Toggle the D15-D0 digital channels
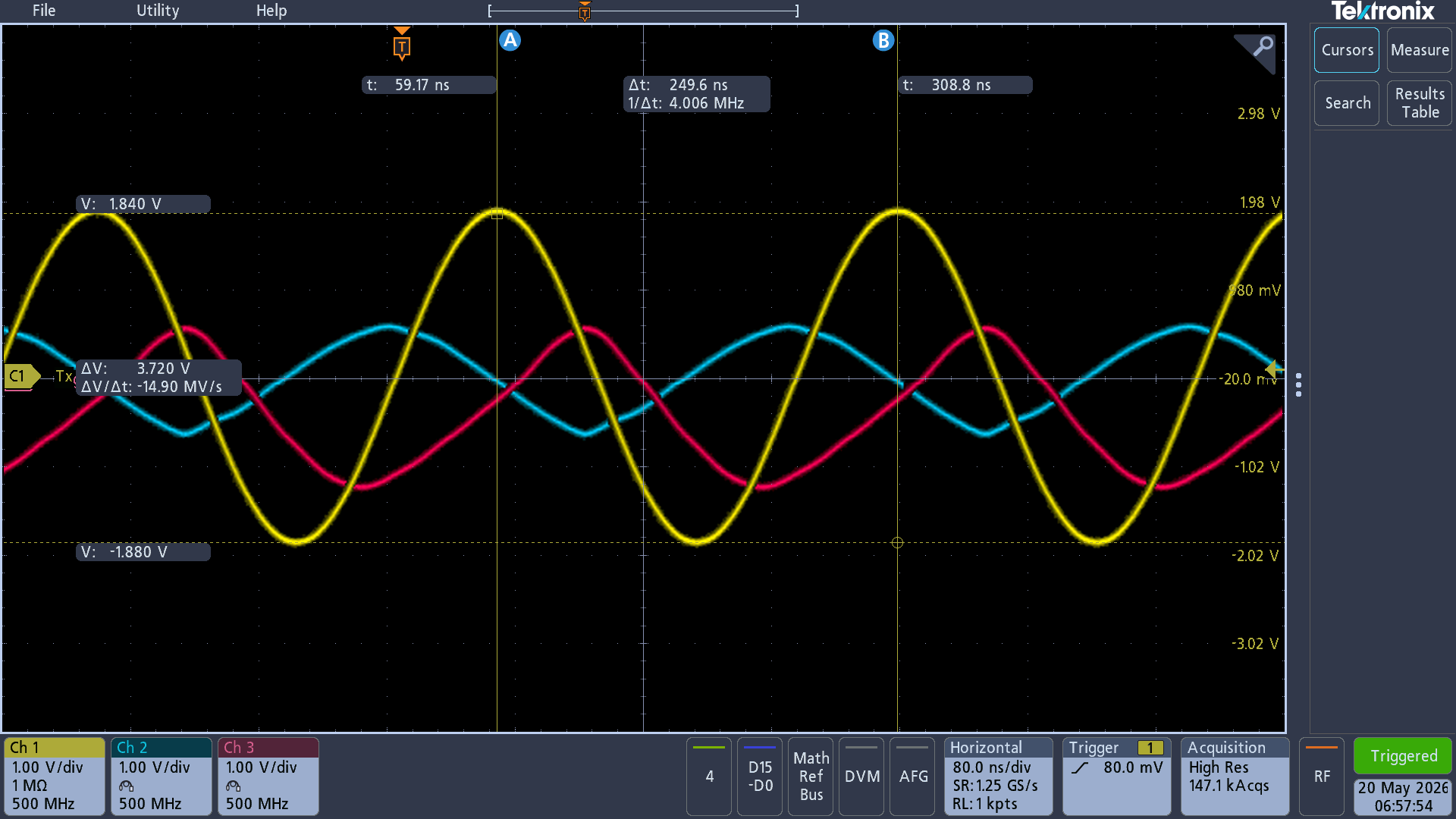This screenshot has height=819, width=1456. point(760,777)
